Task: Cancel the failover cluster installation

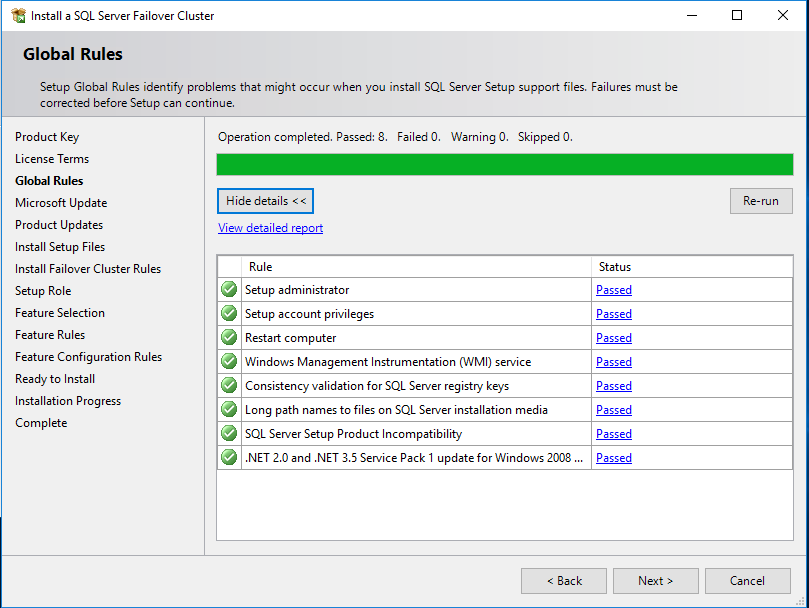Action: click(x=747, y=581)
